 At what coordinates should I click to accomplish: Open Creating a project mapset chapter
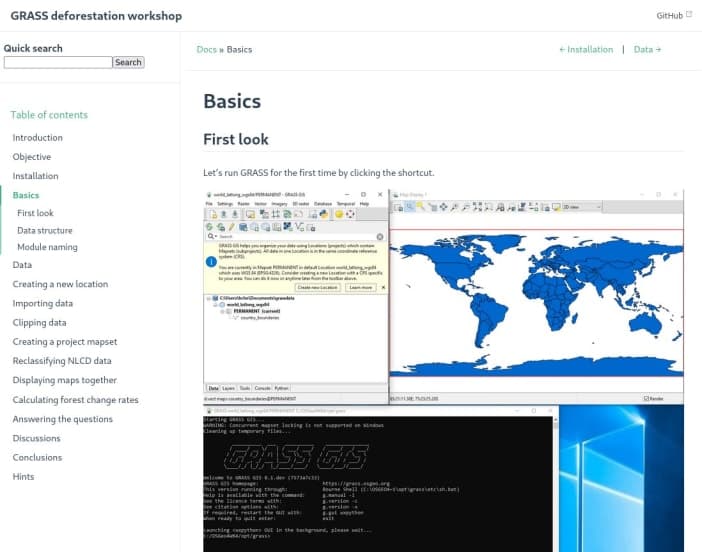coord(65,342)
